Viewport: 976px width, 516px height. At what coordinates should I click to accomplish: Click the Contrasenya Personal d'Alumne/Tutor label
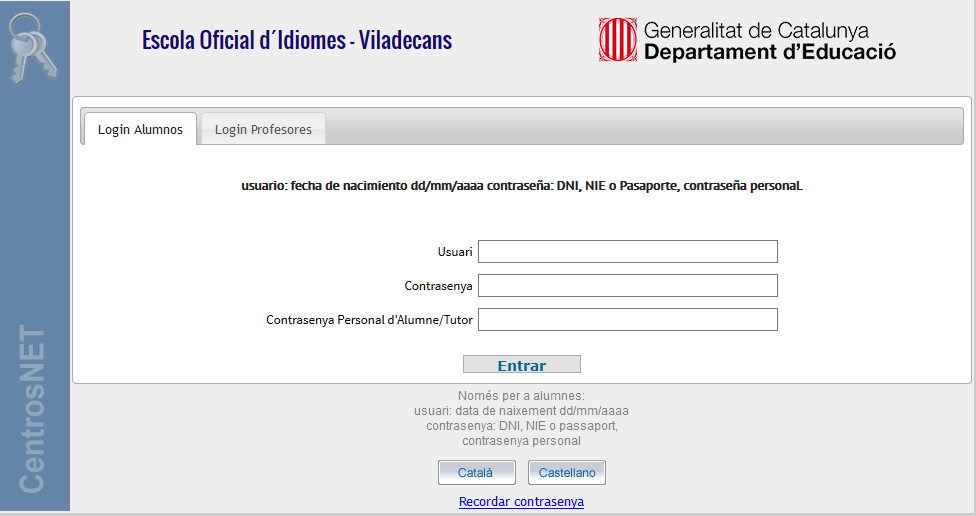pyautogui.click(x=369, y=320)
